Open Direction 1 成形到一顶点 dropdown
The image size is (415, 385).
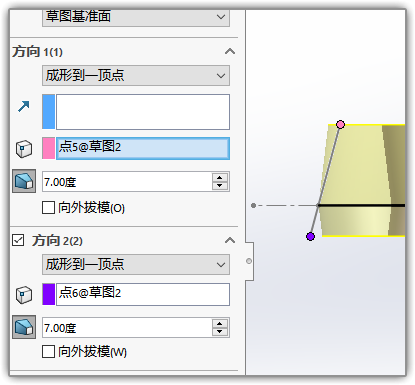(136, 75)
